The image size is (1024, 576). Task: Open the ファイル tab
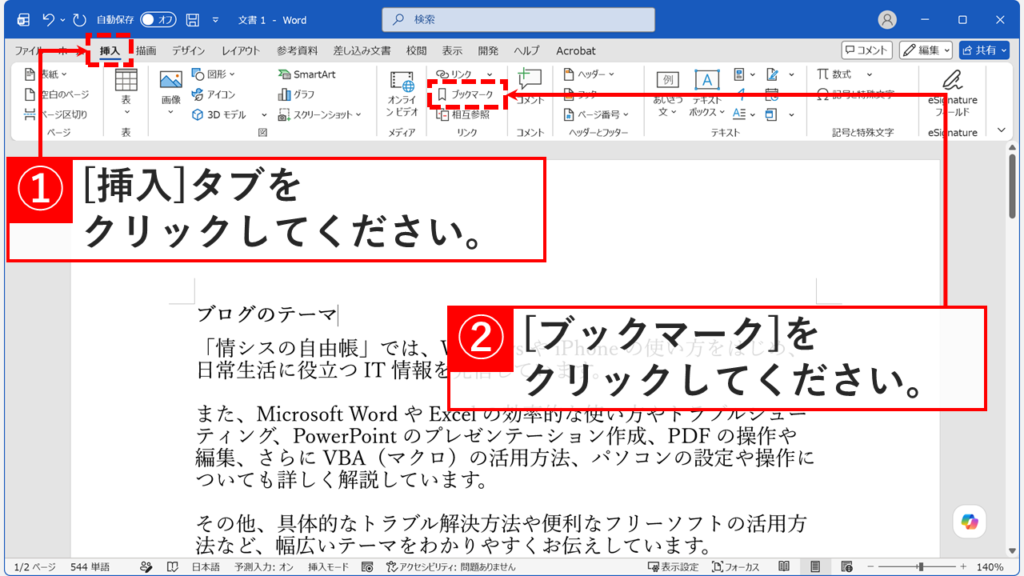[x=29, y=50]
